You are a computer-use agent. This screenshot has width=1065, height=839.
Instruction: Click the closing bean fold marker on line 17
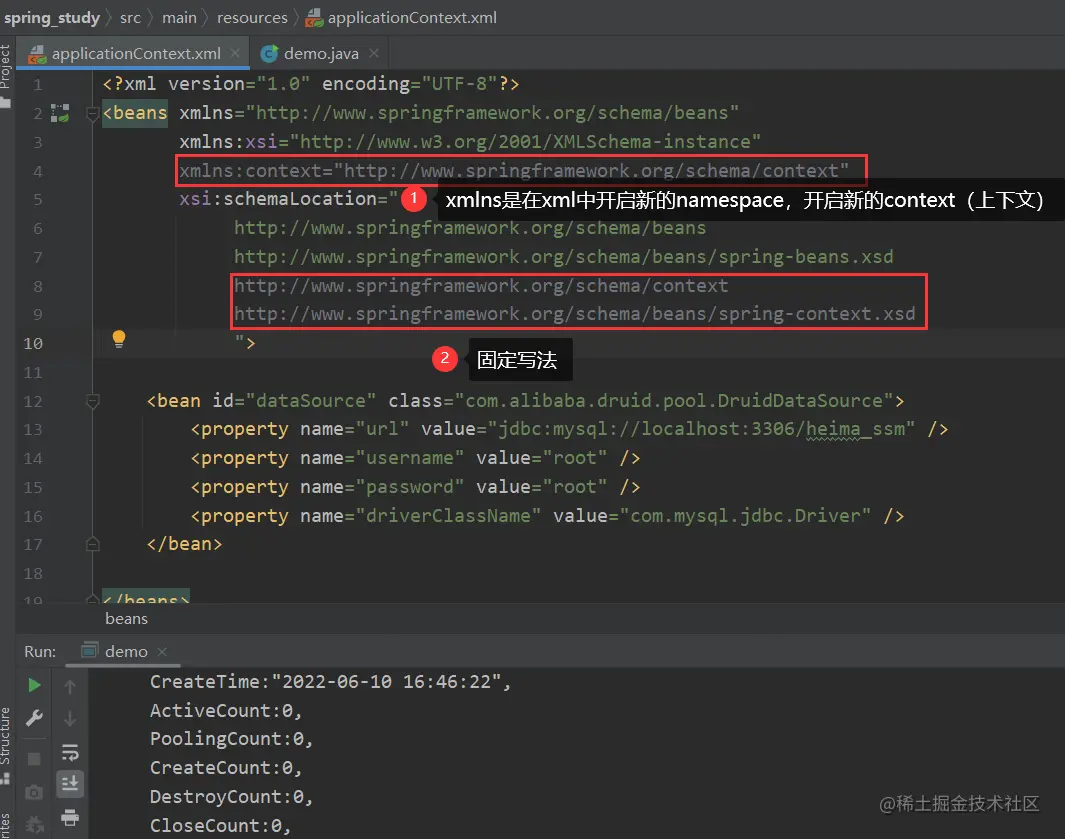coord(93,544)
